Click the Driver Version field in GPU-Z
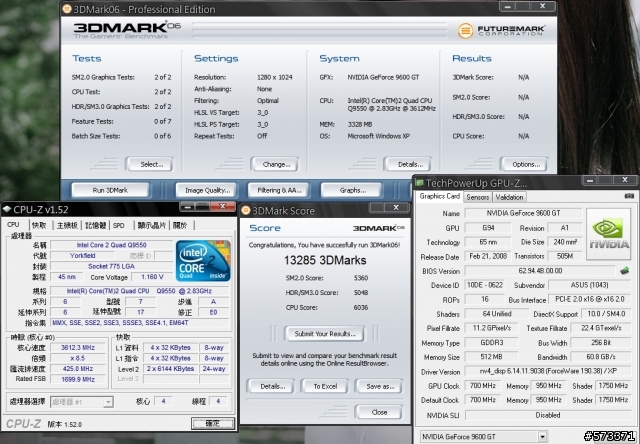The height and width of the screenshot is (444, 640). [548, 371]
